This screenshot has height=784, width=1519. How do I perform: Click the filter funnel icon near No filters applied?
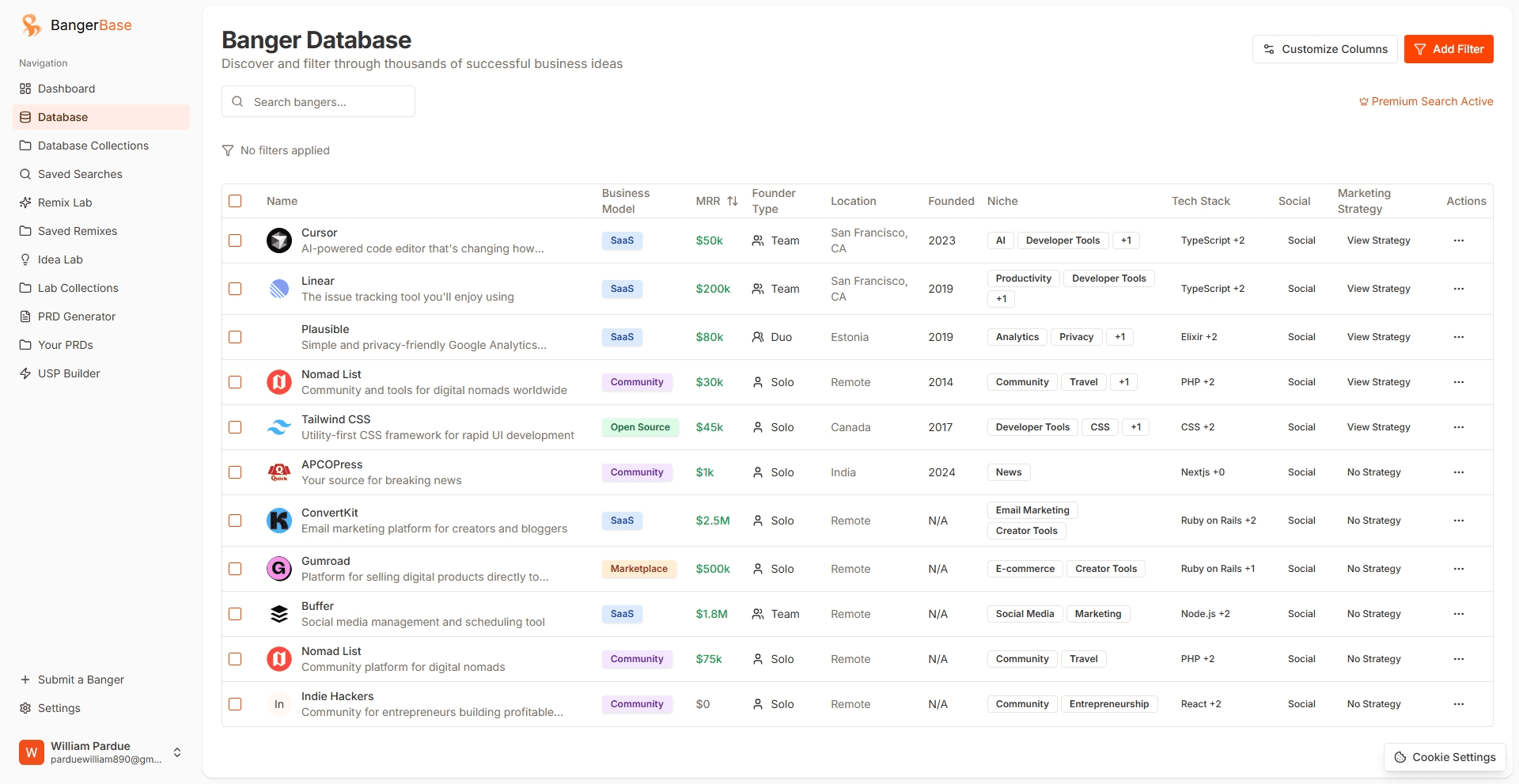228,150
